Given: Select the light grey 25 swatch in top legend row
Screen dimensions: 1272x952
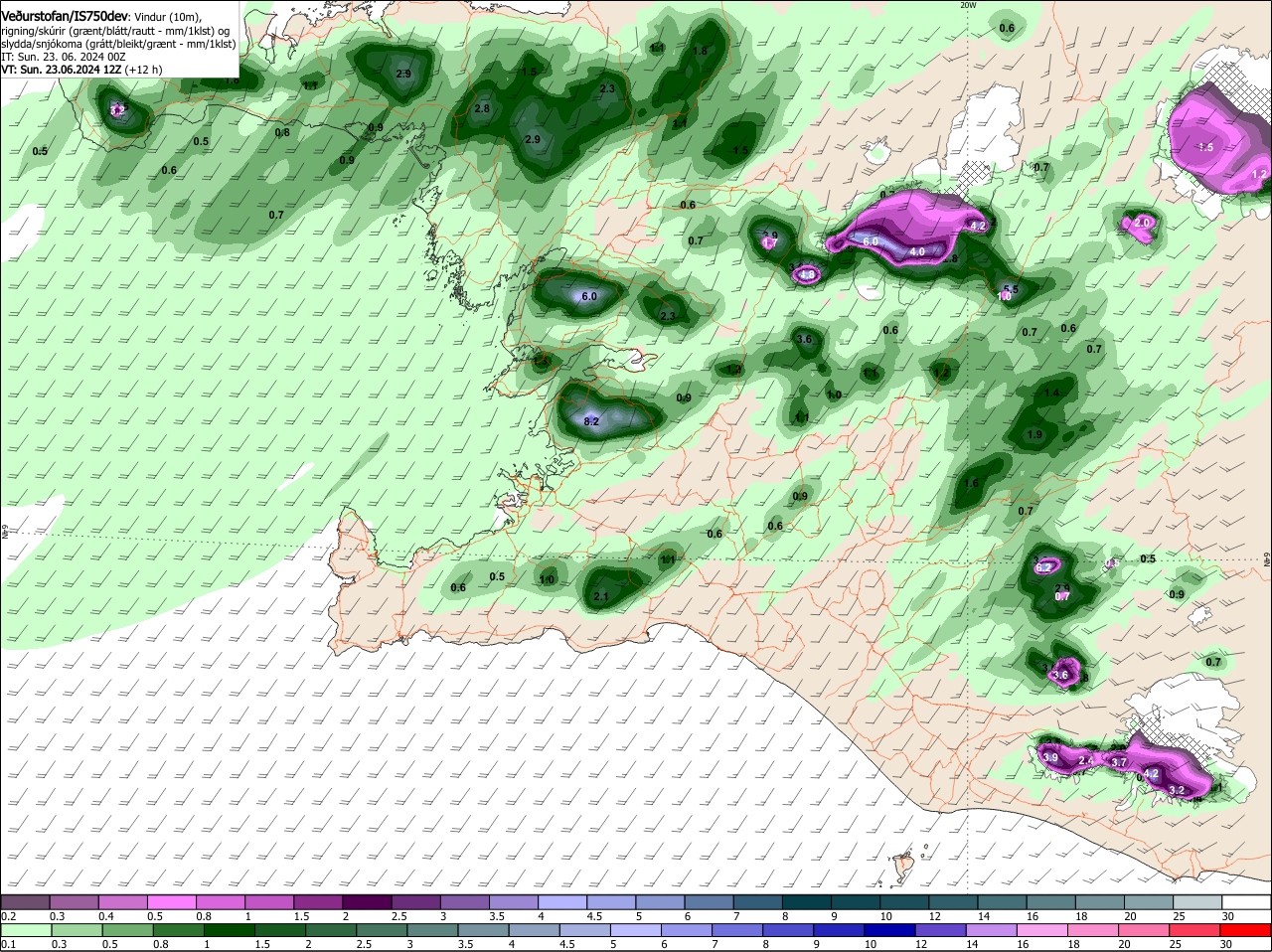Looking at the screenshot, I should [x=1197, y=901].
